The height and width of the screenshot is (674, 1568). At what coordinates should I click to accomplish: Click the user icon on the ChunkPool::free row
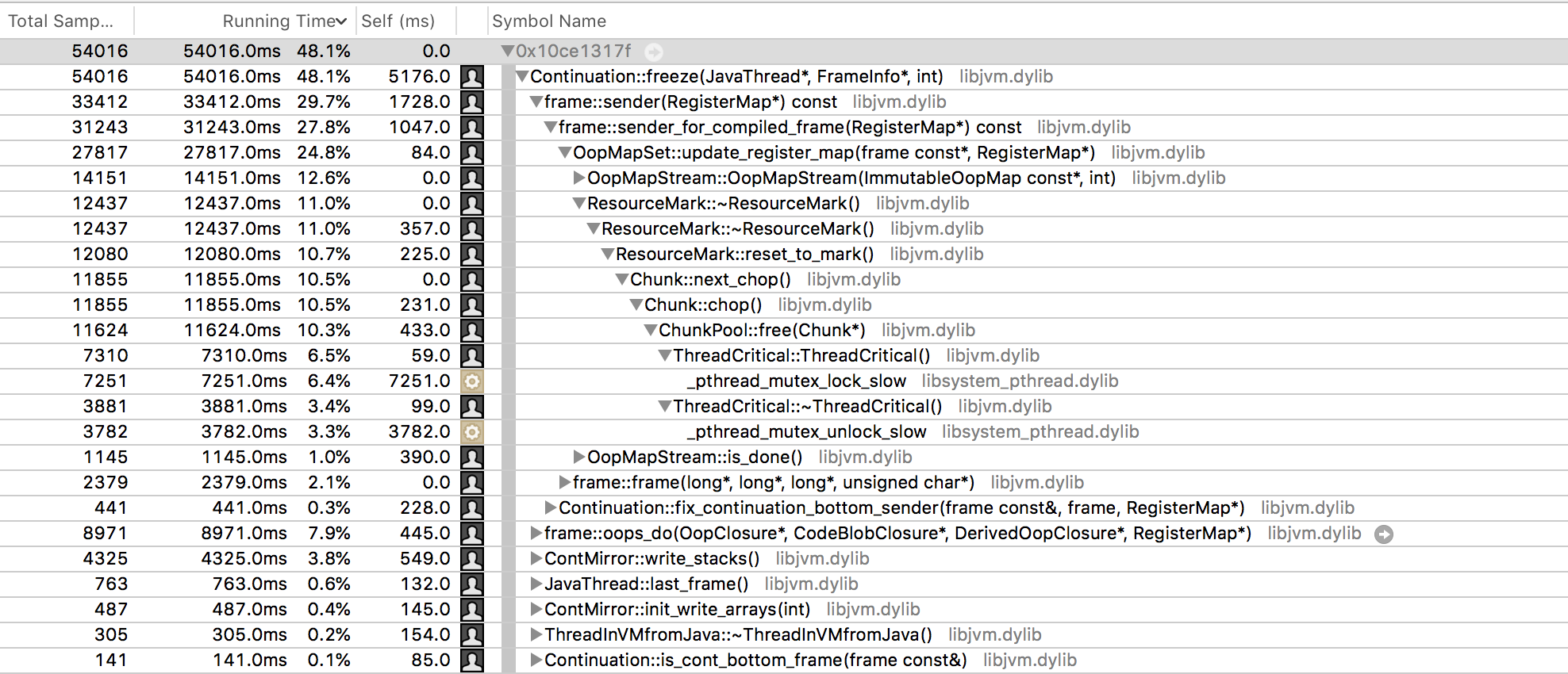pos(472,331)
